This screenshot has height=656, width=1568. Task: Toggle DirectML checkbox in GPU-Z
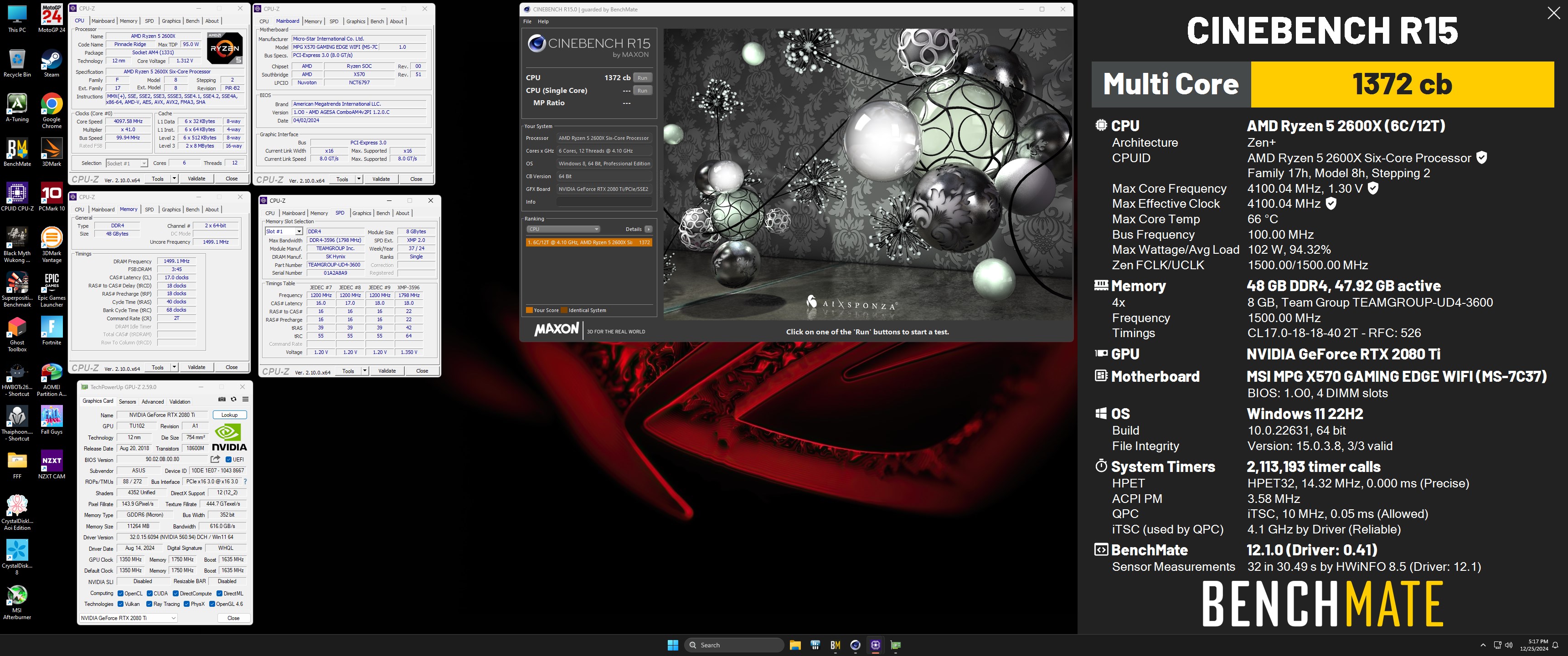[220, 593]
